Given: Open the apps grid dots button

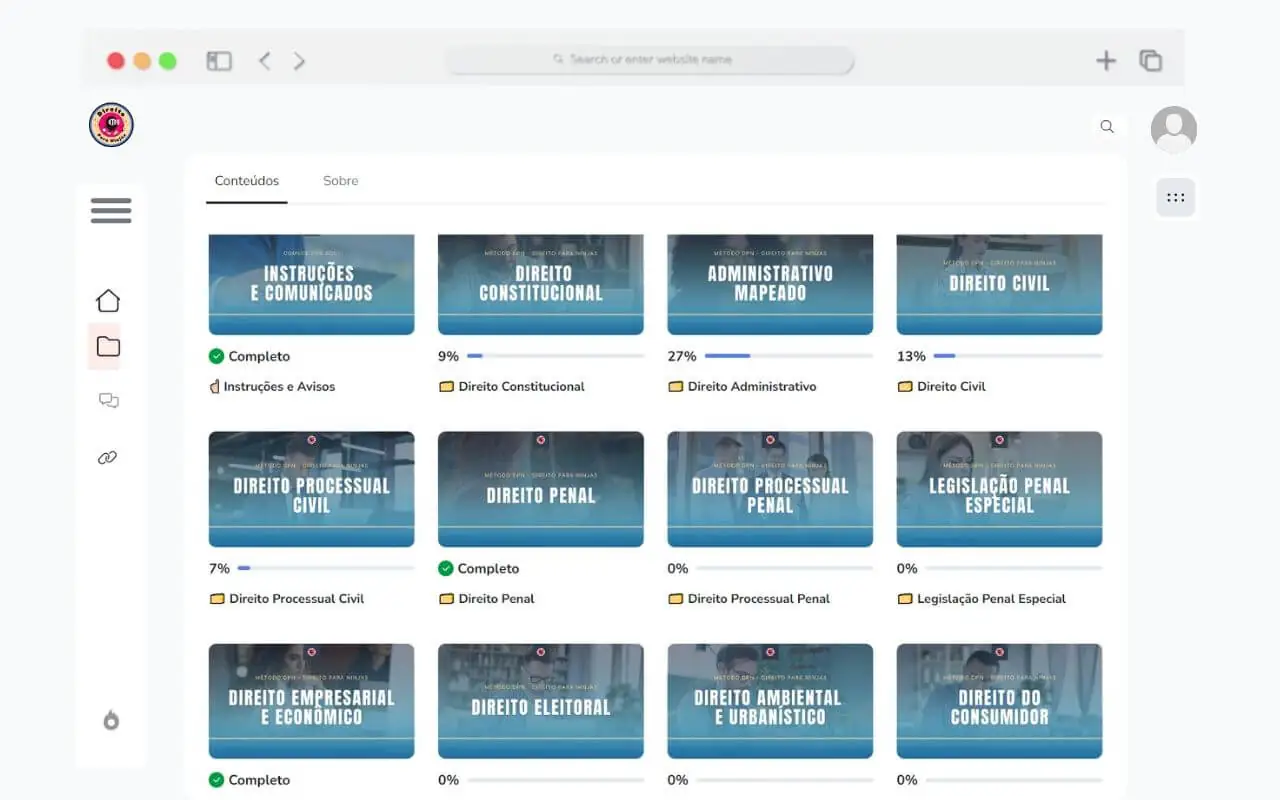Looking at the screenshot, I should tap(1176, 198).
